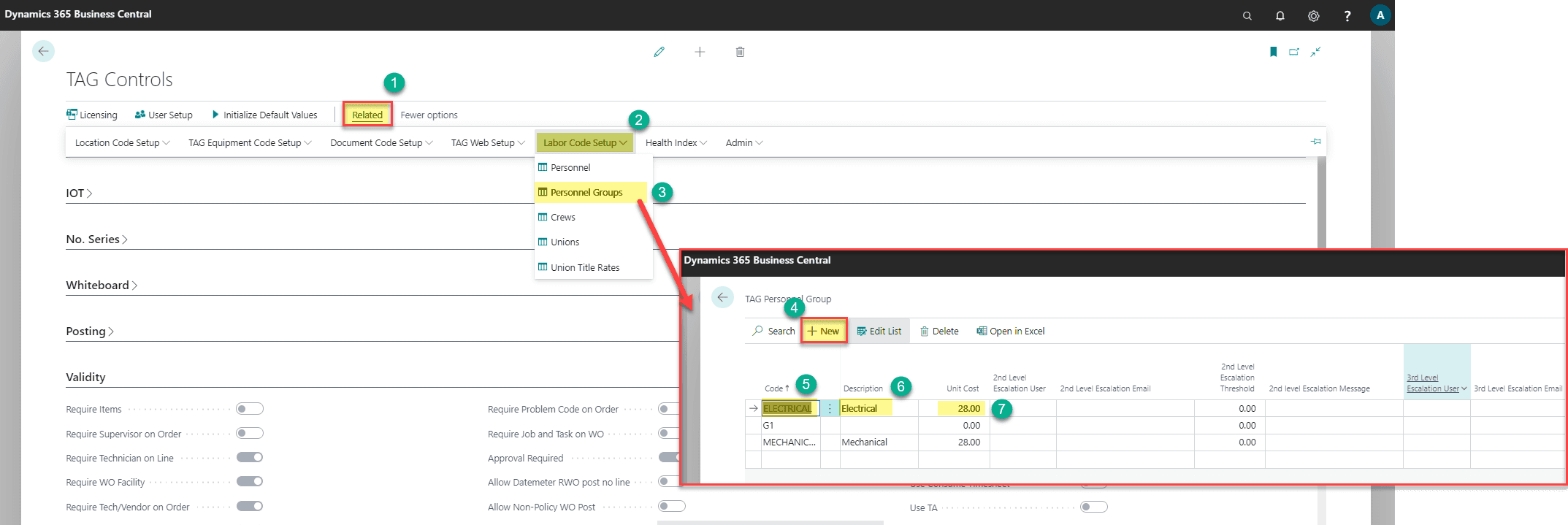1568x525 pixels.
Task: Open user account avatar A
Action: tap(1380, 15)
